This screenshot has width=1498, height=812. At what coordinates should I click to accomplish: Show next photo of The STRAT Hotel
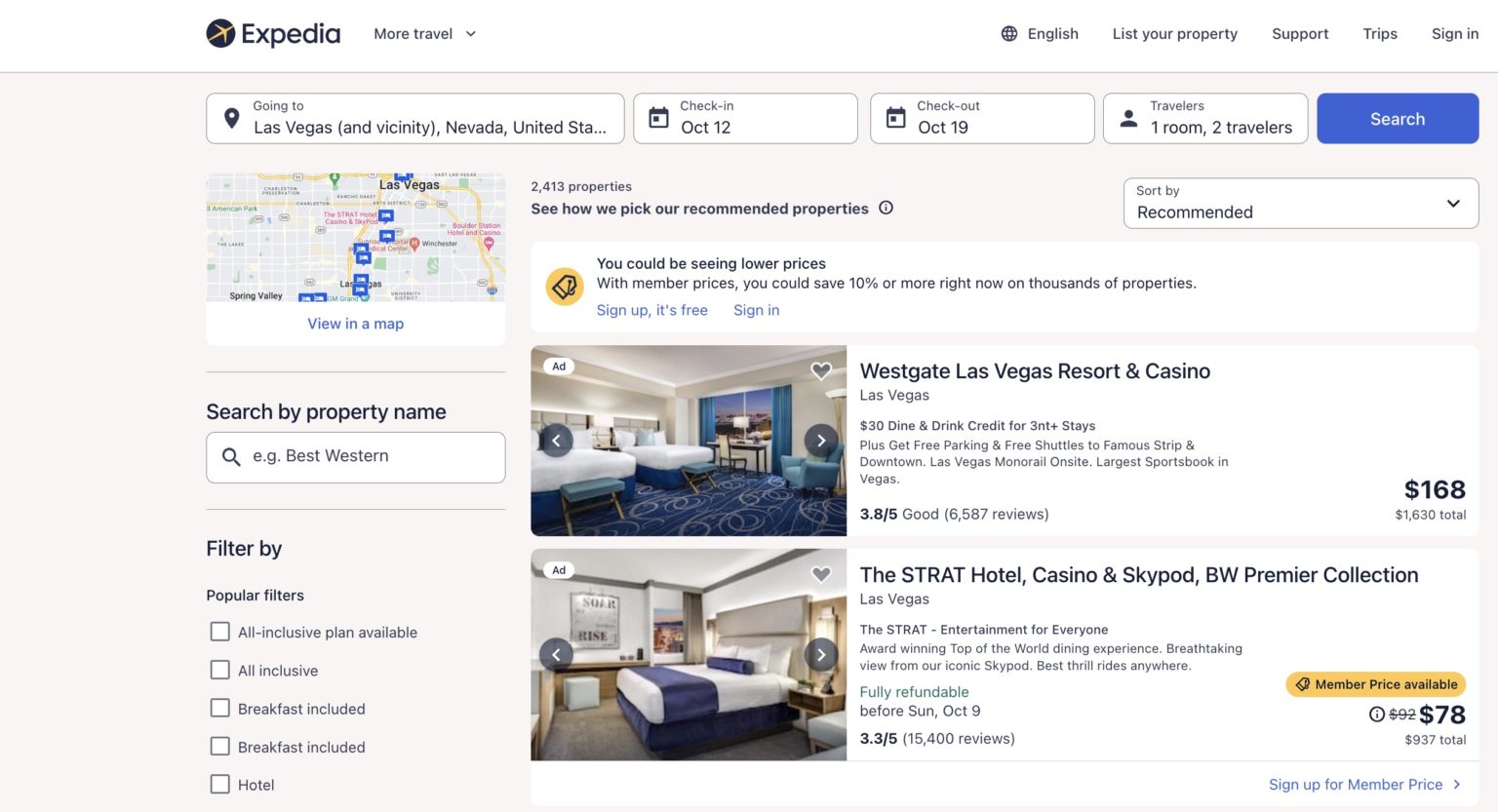(820, 654)
